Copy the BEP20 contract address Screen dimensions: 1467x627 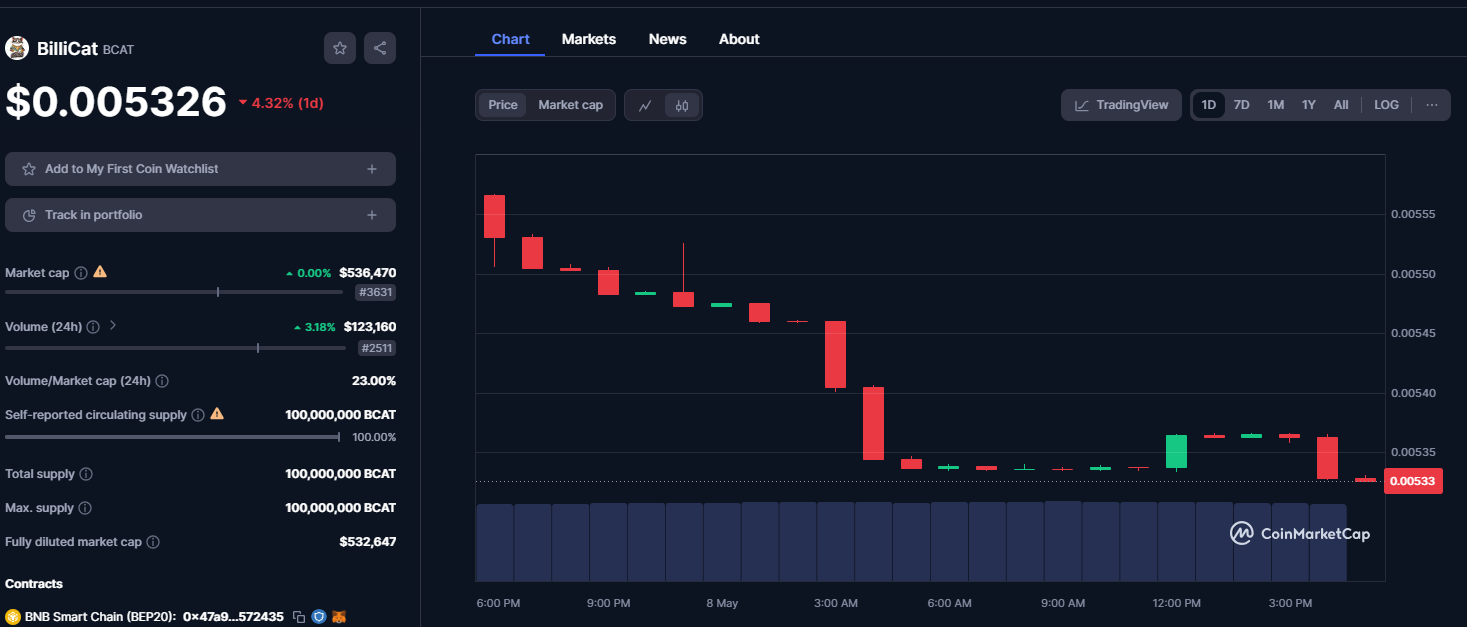click(x=299, y=617)
